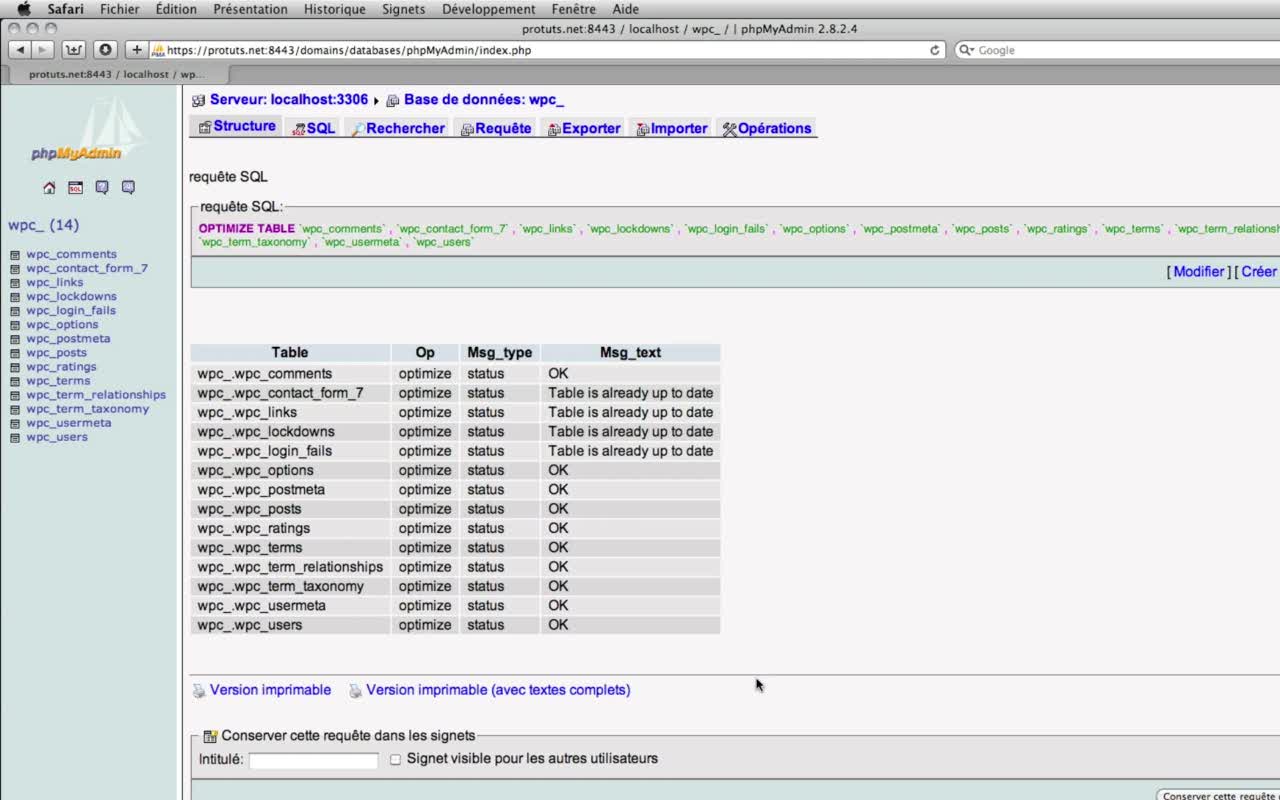Select the Rechercher tab

point(397,128)
